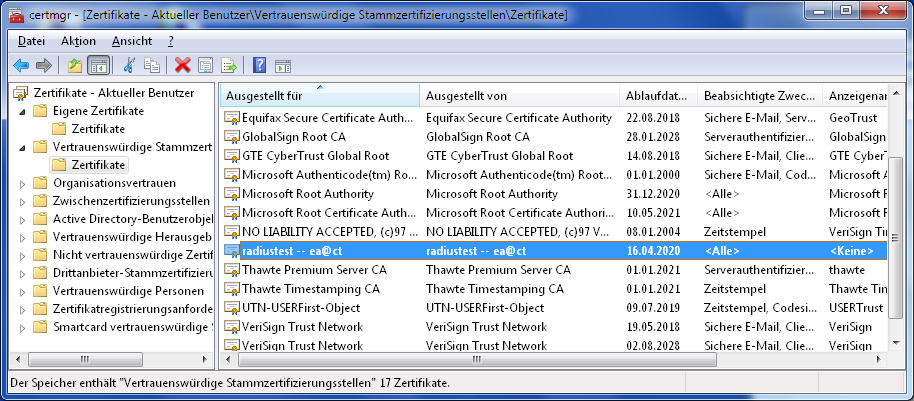914x401 pixels.
Task: Sort by Beabsichtigte Zwecke column
Action: click(x=760, y=96)
